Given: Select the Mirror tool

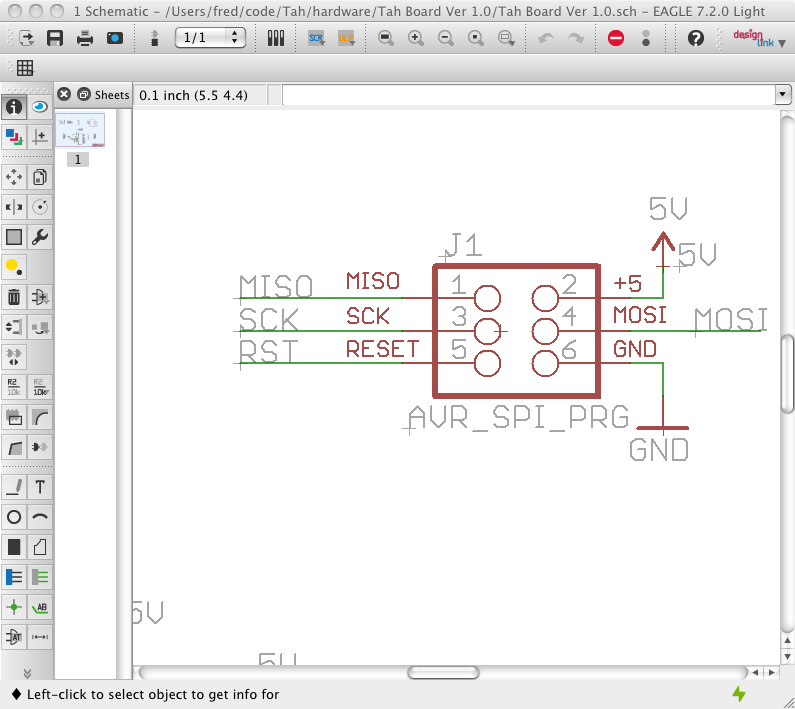Looking at the screenshot, I should click(x=14, y=207).
